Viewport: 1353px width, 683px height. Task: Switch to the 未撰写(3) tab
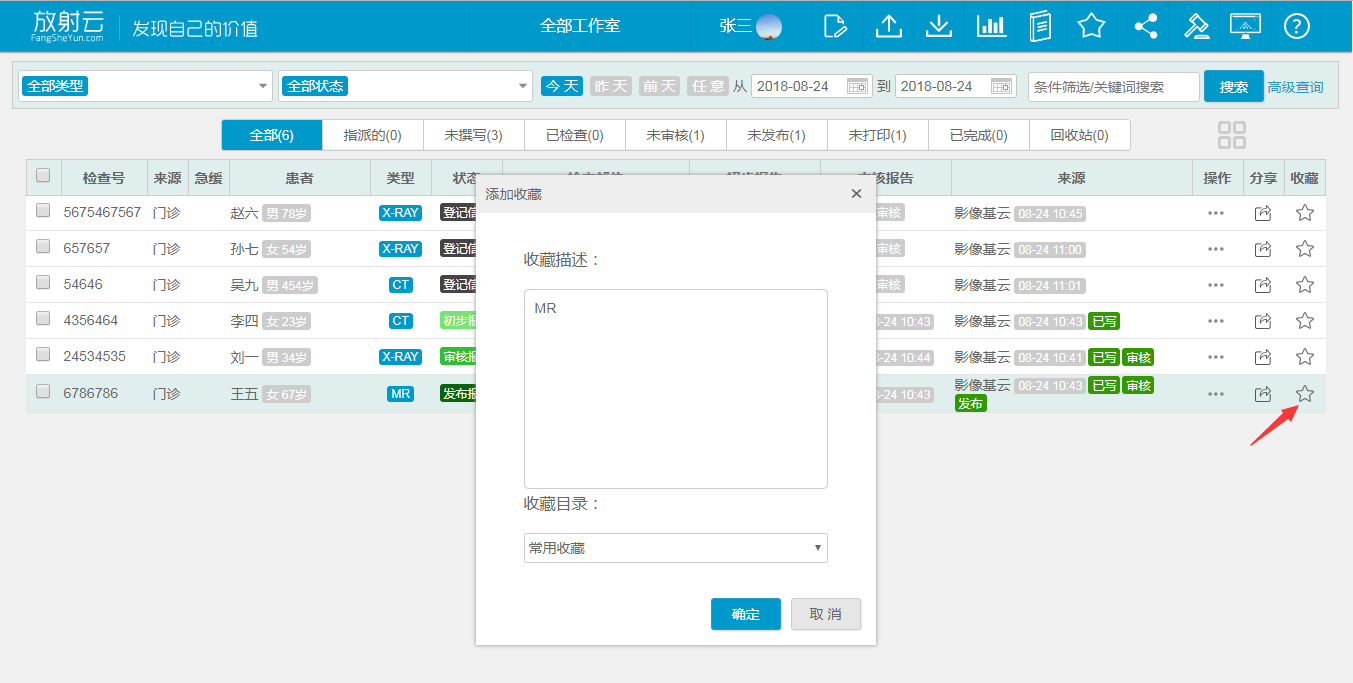(x=473, y=135)
